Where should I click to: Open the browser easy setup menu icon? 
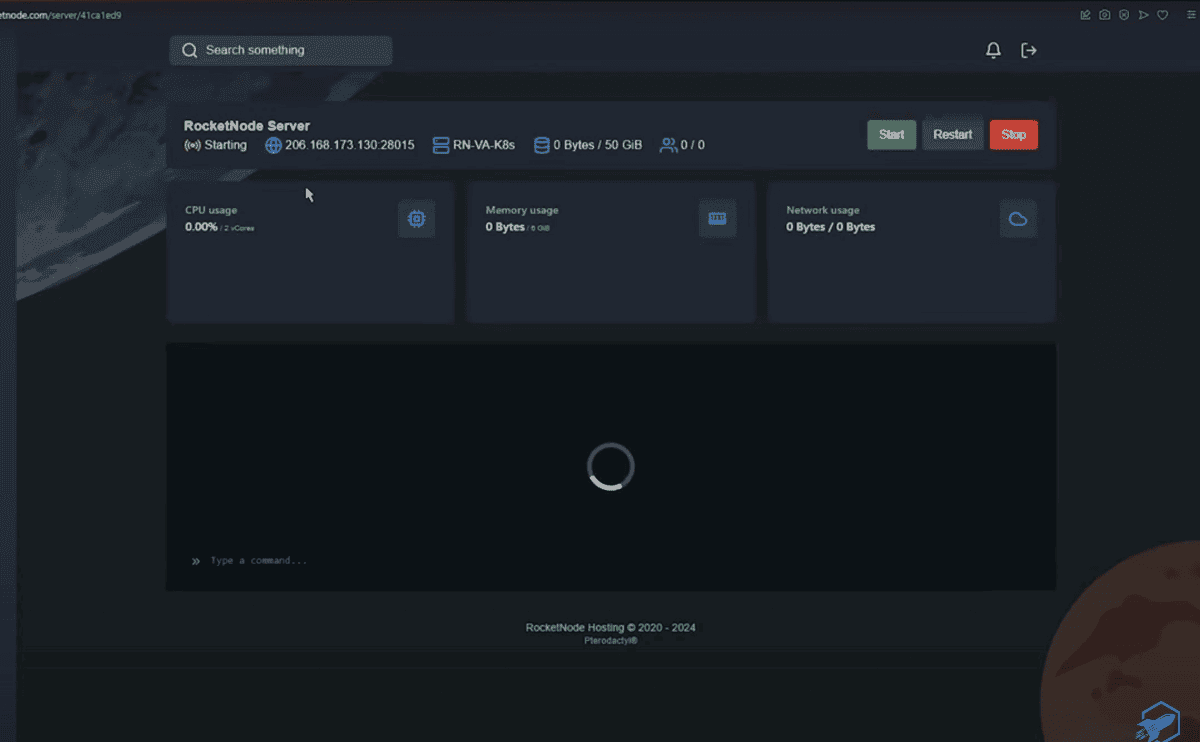(1190, 15)
